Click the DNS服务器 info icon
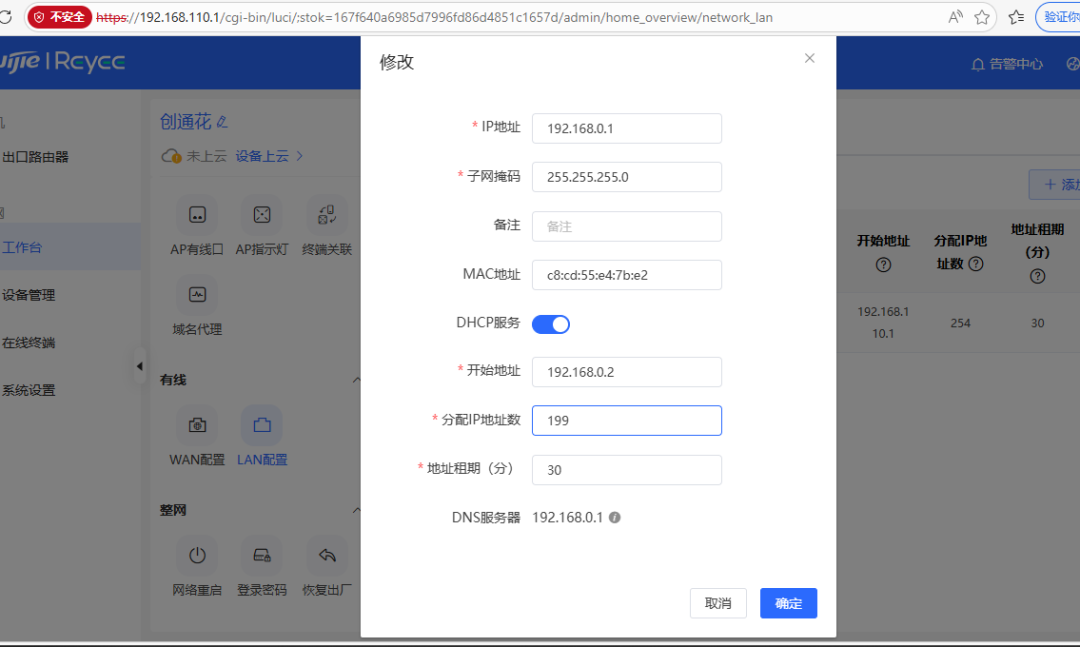The width and height of the screenshot is (1080, 647). click(x=614, y=517)
